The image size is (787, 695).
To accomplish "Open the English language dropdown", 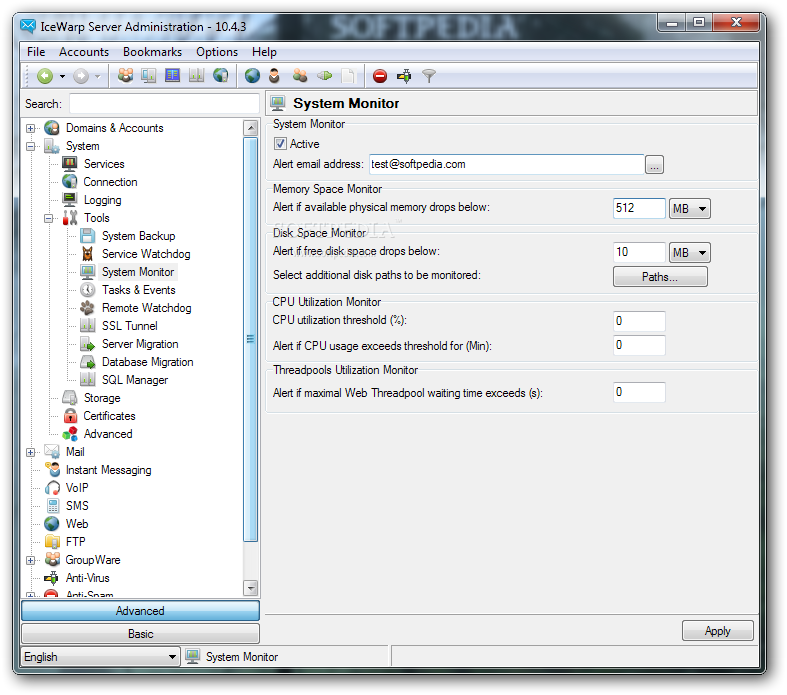I will (100, 657).
